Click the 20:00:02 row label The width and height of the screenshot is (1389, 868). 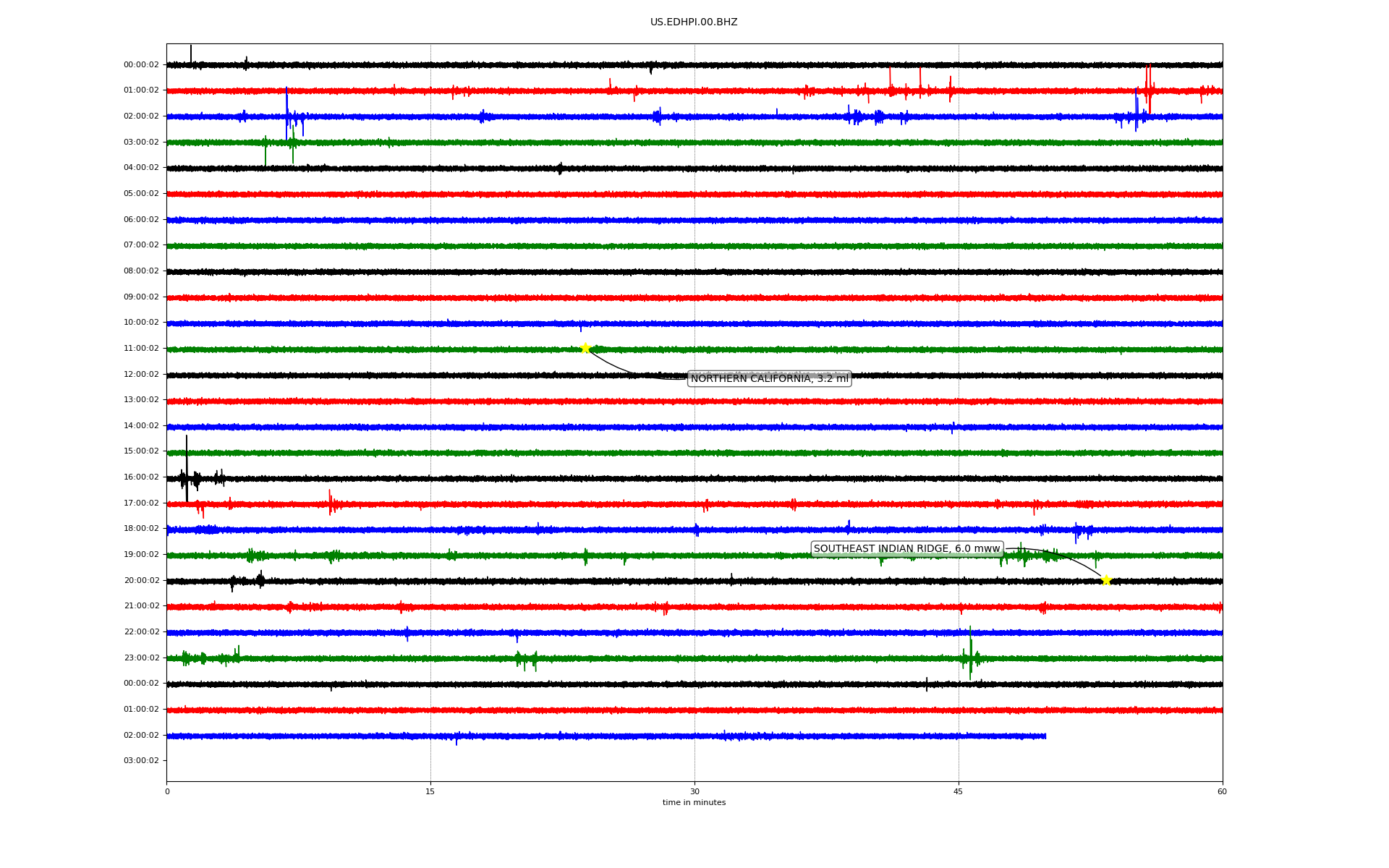[x=141, y=581]
